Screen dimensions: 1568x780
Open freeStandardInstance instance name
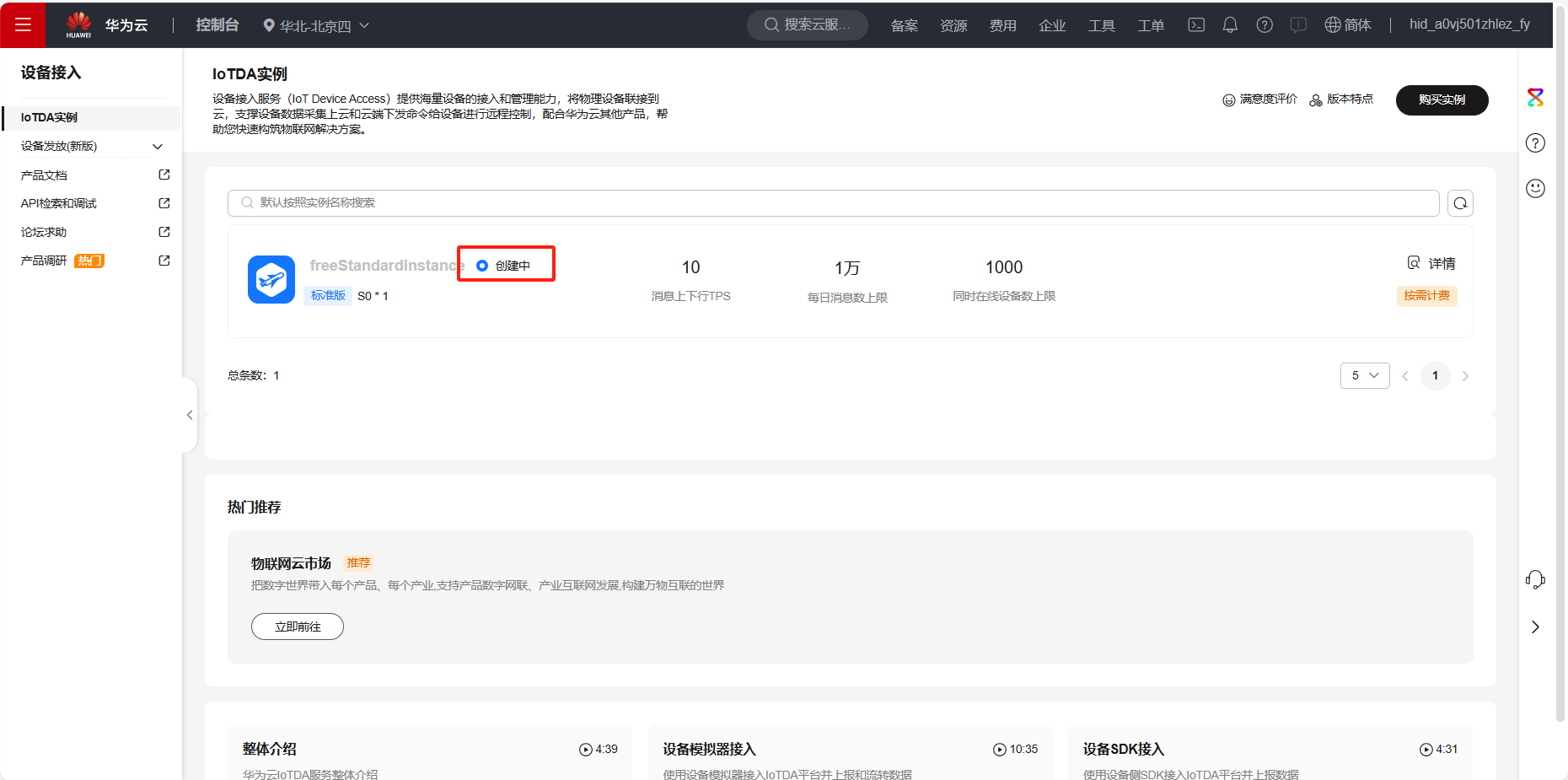[387, 266]
